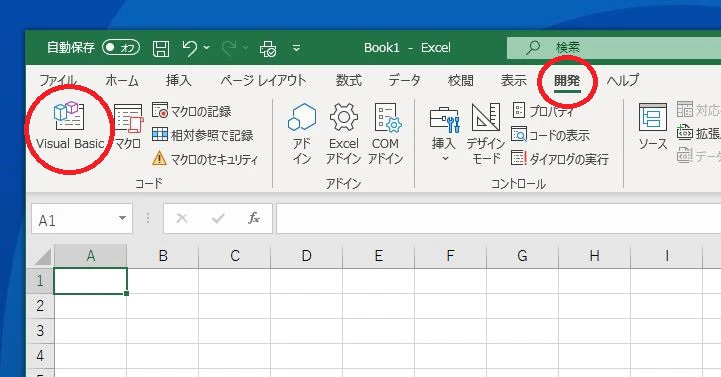Switch to the ホーム tab
This screenshot has height=377, width=721.
(122, 80)
